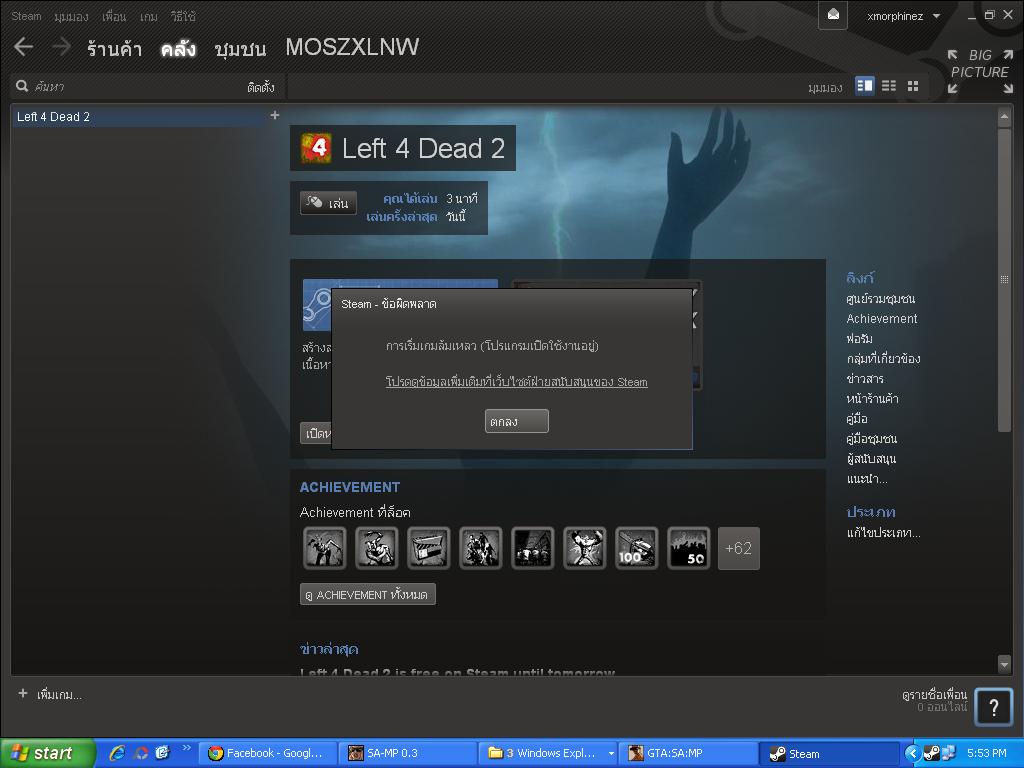Open the chainsaw 100 achievement icon
The height and width of the screenshot is (768, 1024).
pos(637,549)
